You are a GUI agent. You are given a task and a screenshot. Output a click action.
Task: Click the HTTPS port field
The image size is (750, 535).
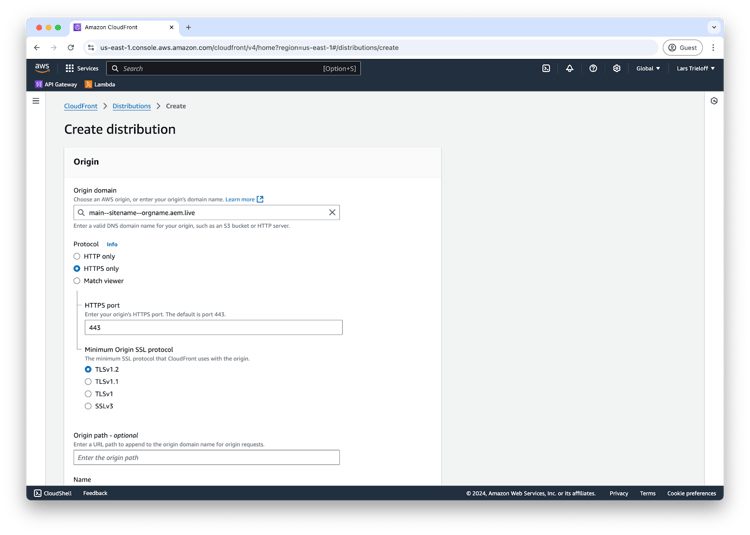pos(213,328)
